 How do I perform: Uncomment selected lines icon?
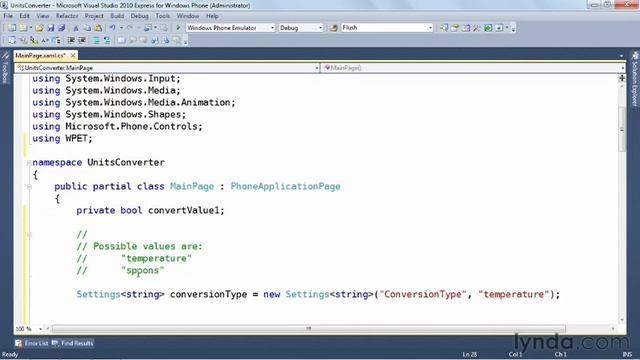pos(107,40)
